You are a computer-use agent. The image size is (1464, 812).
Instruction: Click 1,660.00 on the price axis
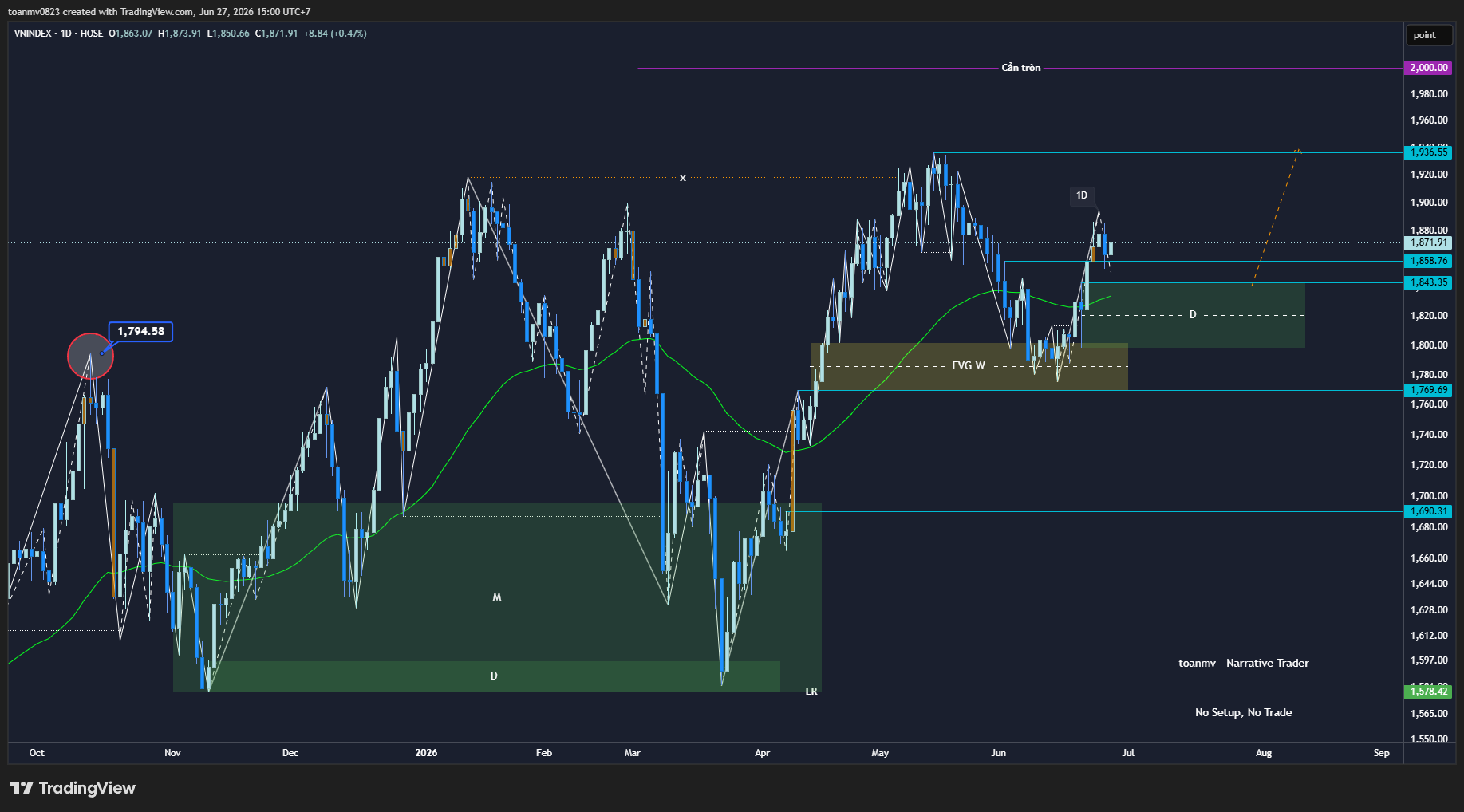pos(1429,558)
